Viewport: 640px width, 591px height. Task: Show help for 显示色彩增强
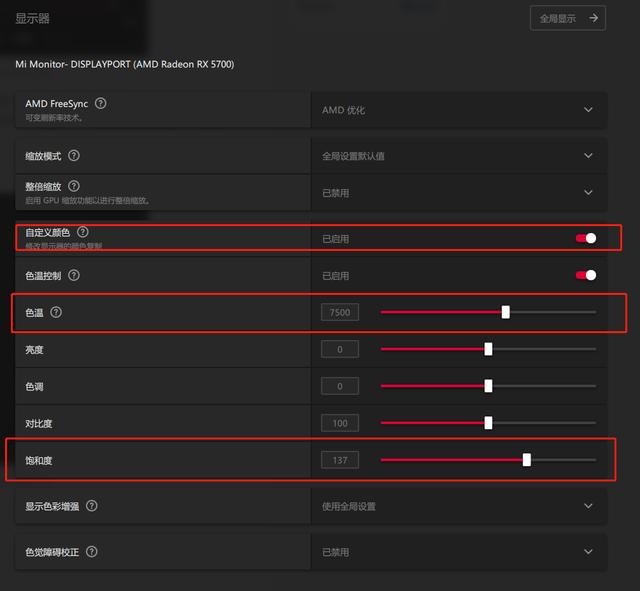pos(92,506)
